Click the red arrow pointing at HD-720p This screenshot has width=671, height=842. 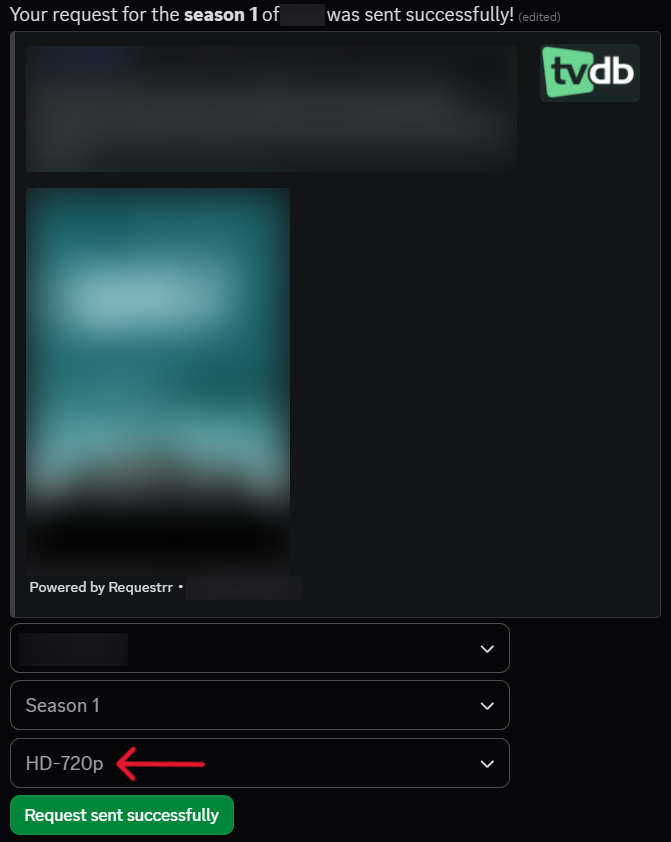point(161,764)
